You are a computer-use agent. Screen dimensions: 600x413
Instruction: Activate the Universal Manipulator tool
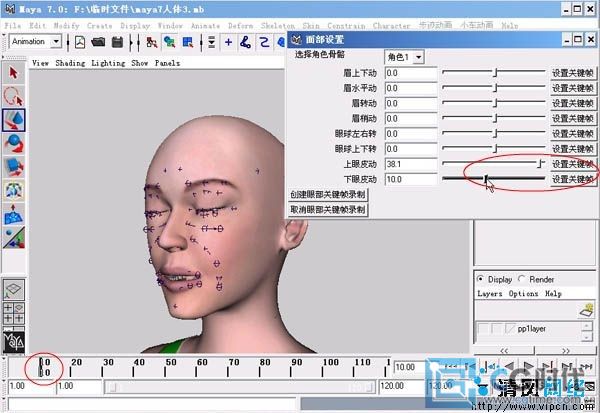14,190
